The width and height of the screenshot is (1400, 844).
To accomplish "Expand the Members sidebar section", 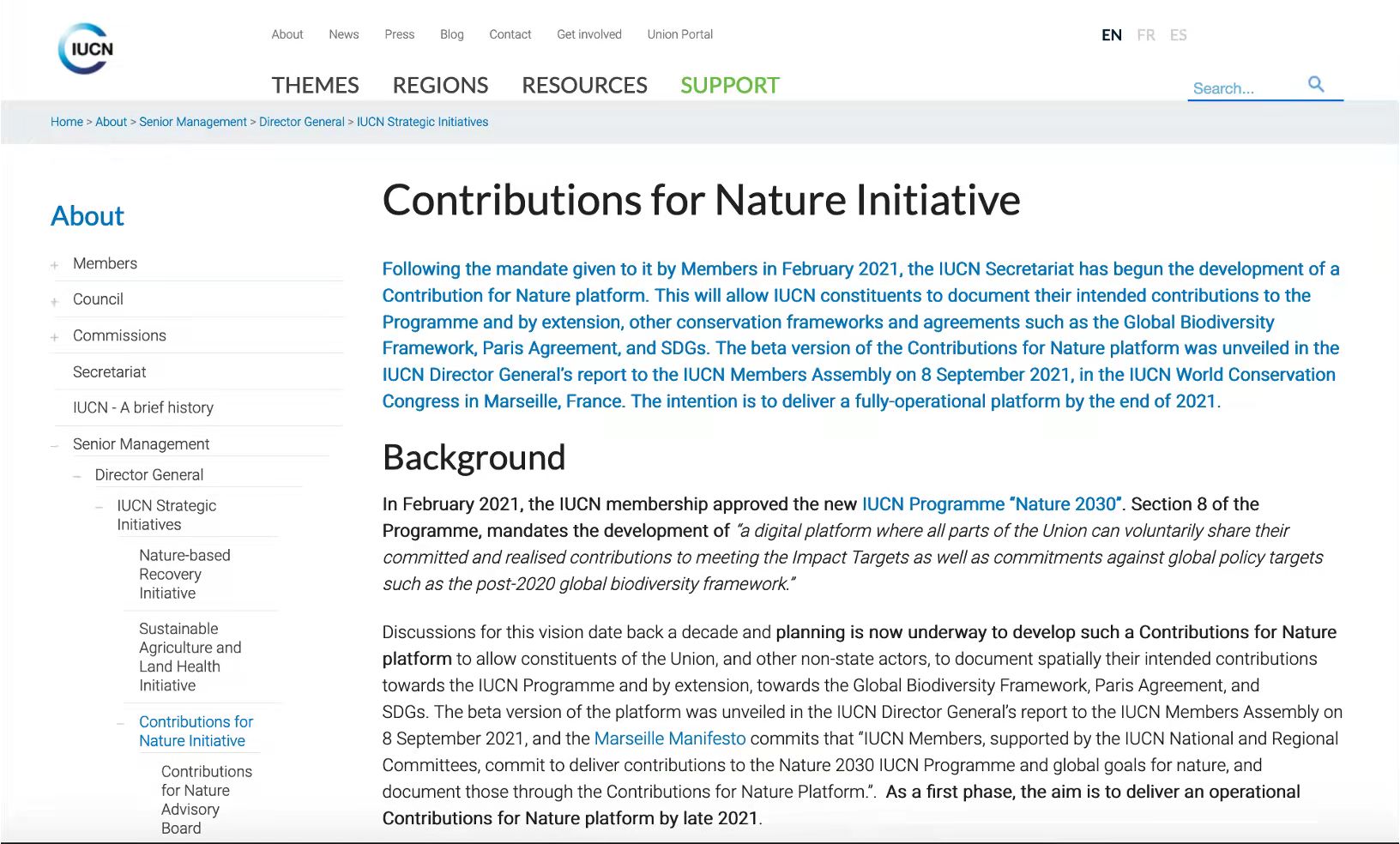I will pos(55,265).
